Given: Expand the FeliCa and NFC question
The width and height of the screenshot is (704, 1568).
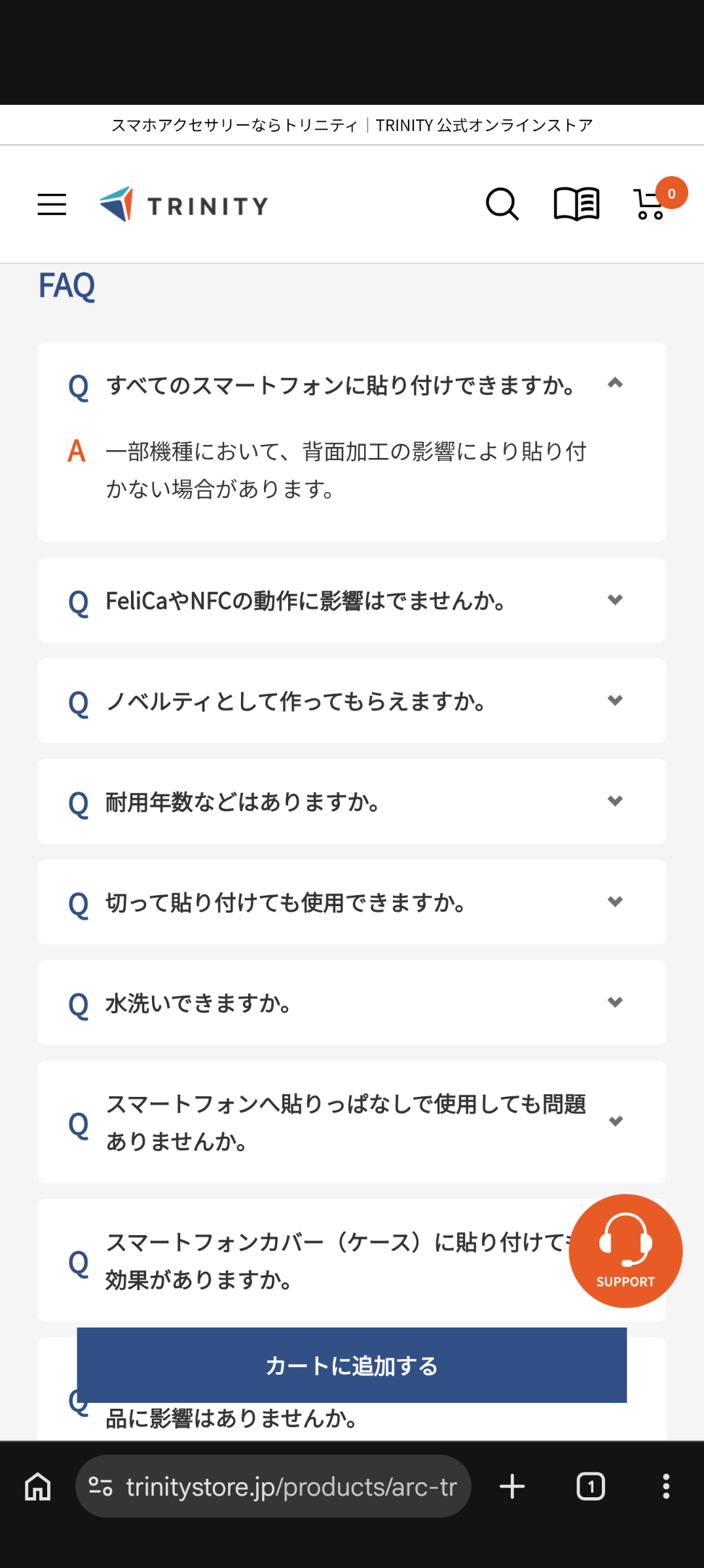Looking at the screenshot, I should pyautogui.click(x=352, y=600).
